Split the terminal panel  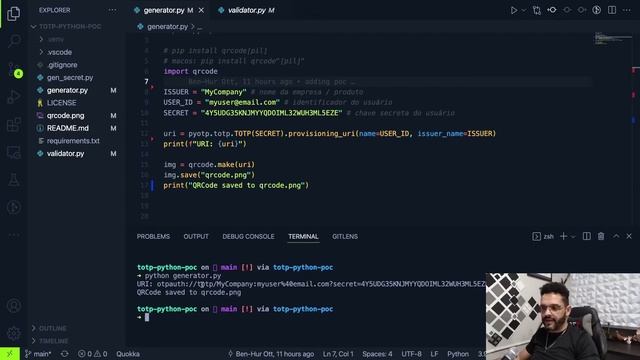[587, 236]
